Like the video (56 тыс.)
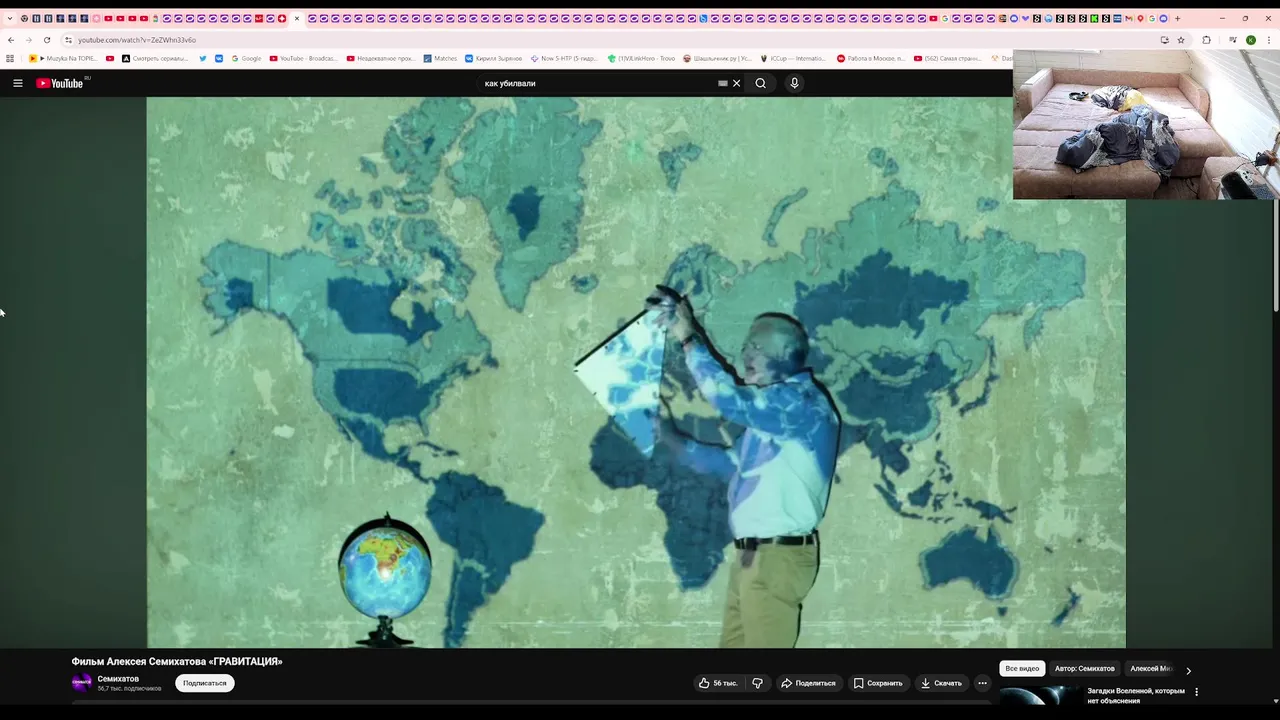 (x=718, y=683)
